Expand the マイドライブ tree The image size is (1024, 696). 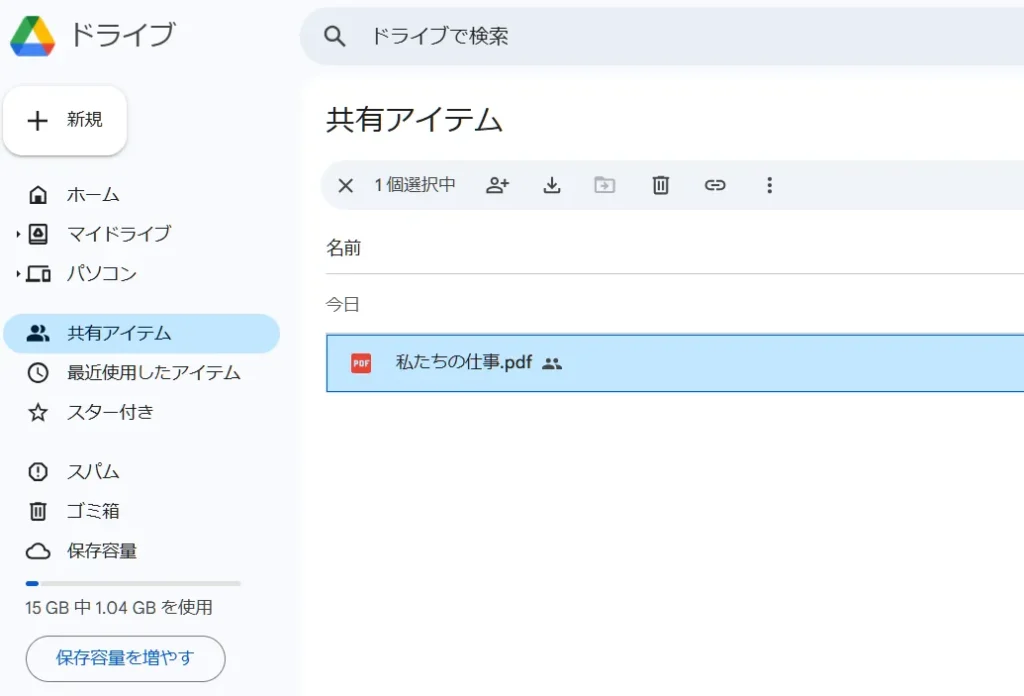click(x=18, y=235)
